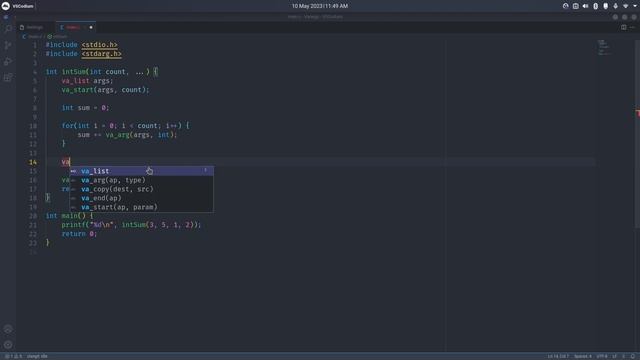Image resolution: width=640 pixels, height=360 pixels.
Task: Click the Bluetooth icon in system tray
Action: click(596, 6)
